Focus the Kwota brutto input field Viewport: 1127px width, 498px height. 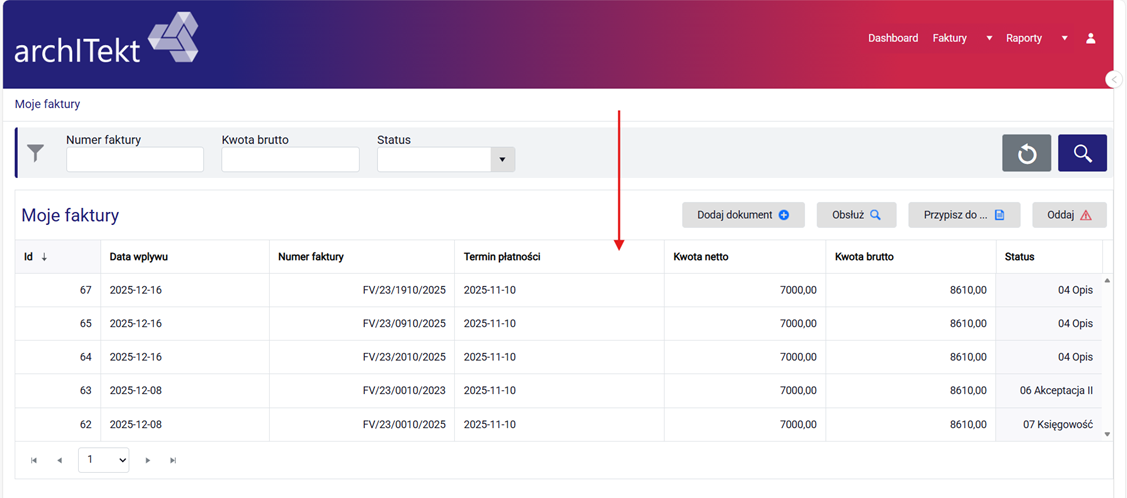pyautogui.click(x=290, y=160)
